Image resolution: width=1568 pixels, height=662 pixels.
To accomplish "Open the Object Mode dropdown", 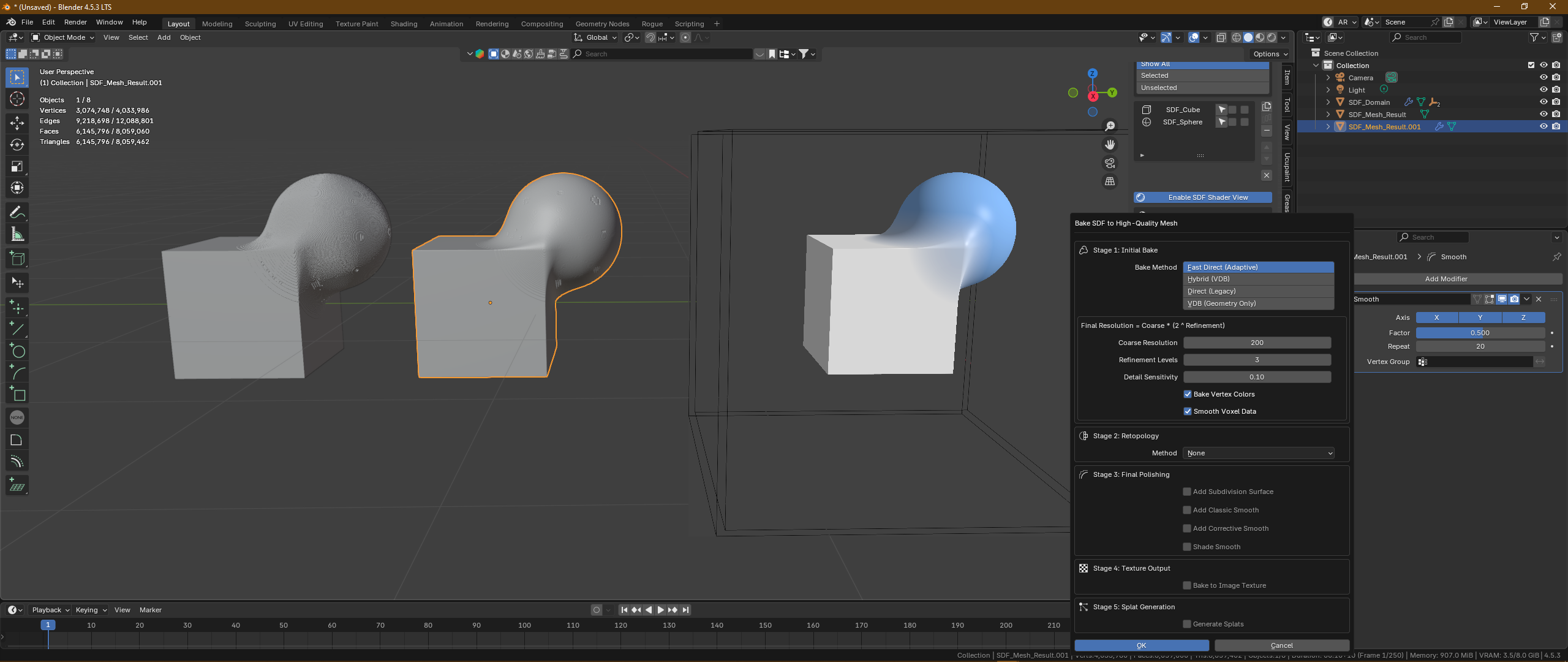I will tap(63, 37).
